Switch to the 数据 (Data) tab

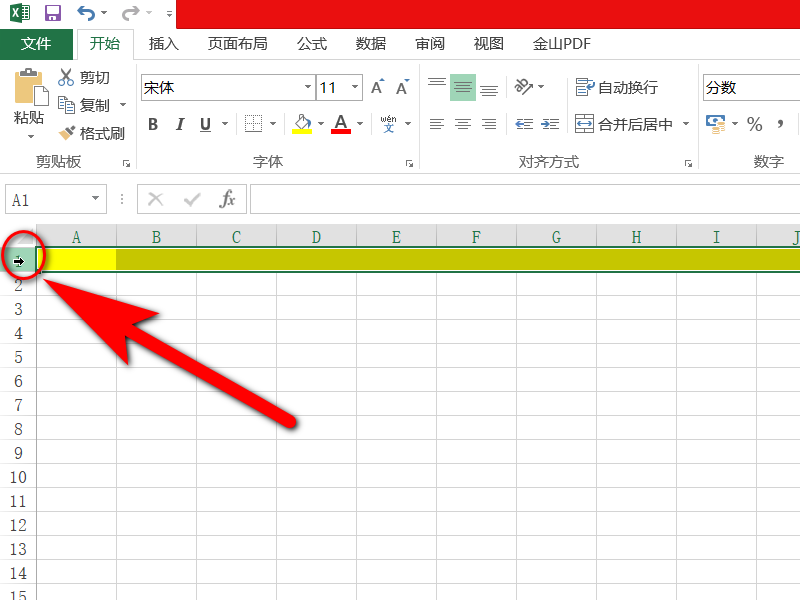pos(370,44)
